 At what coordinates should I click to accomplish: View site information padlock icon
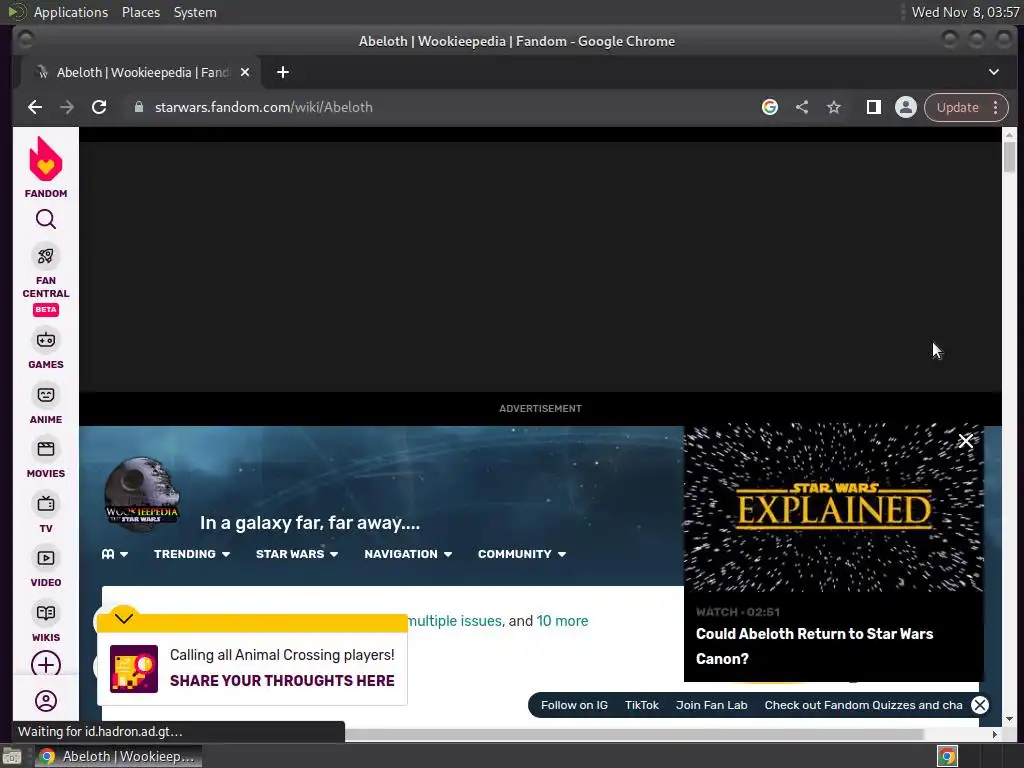tap(138, 107)
